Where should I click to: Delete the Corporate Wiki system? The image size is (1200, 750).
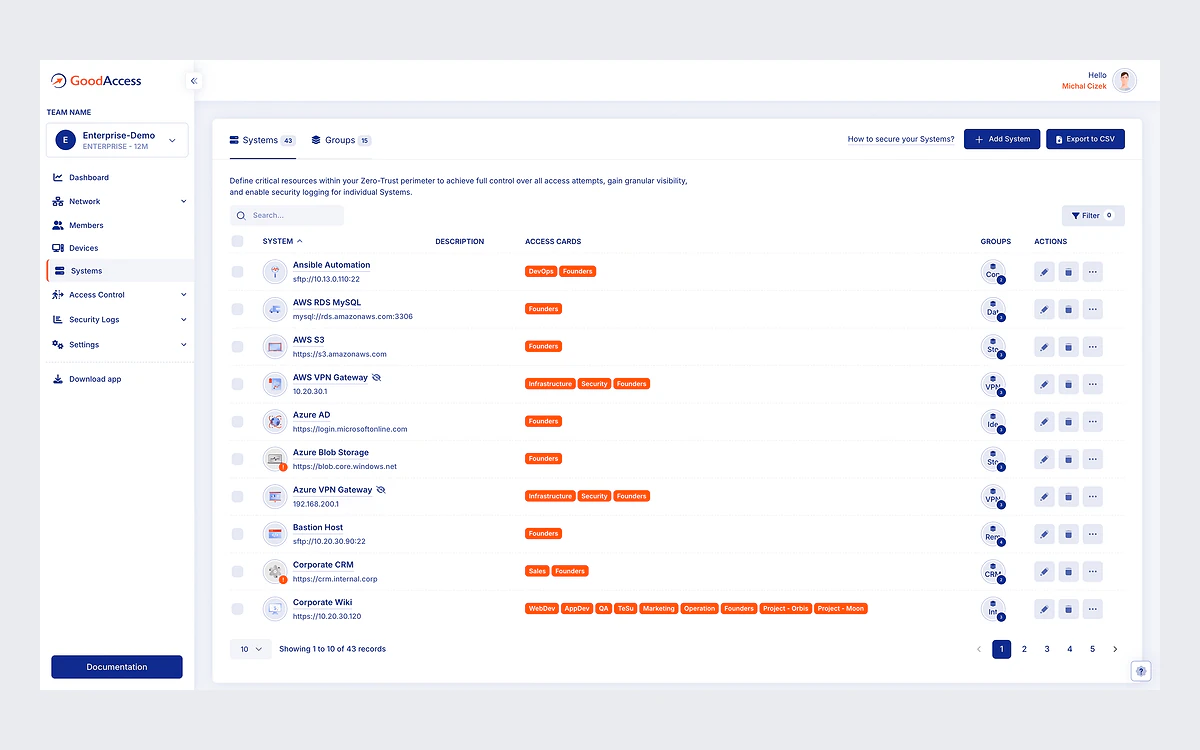click(1068, 609)
